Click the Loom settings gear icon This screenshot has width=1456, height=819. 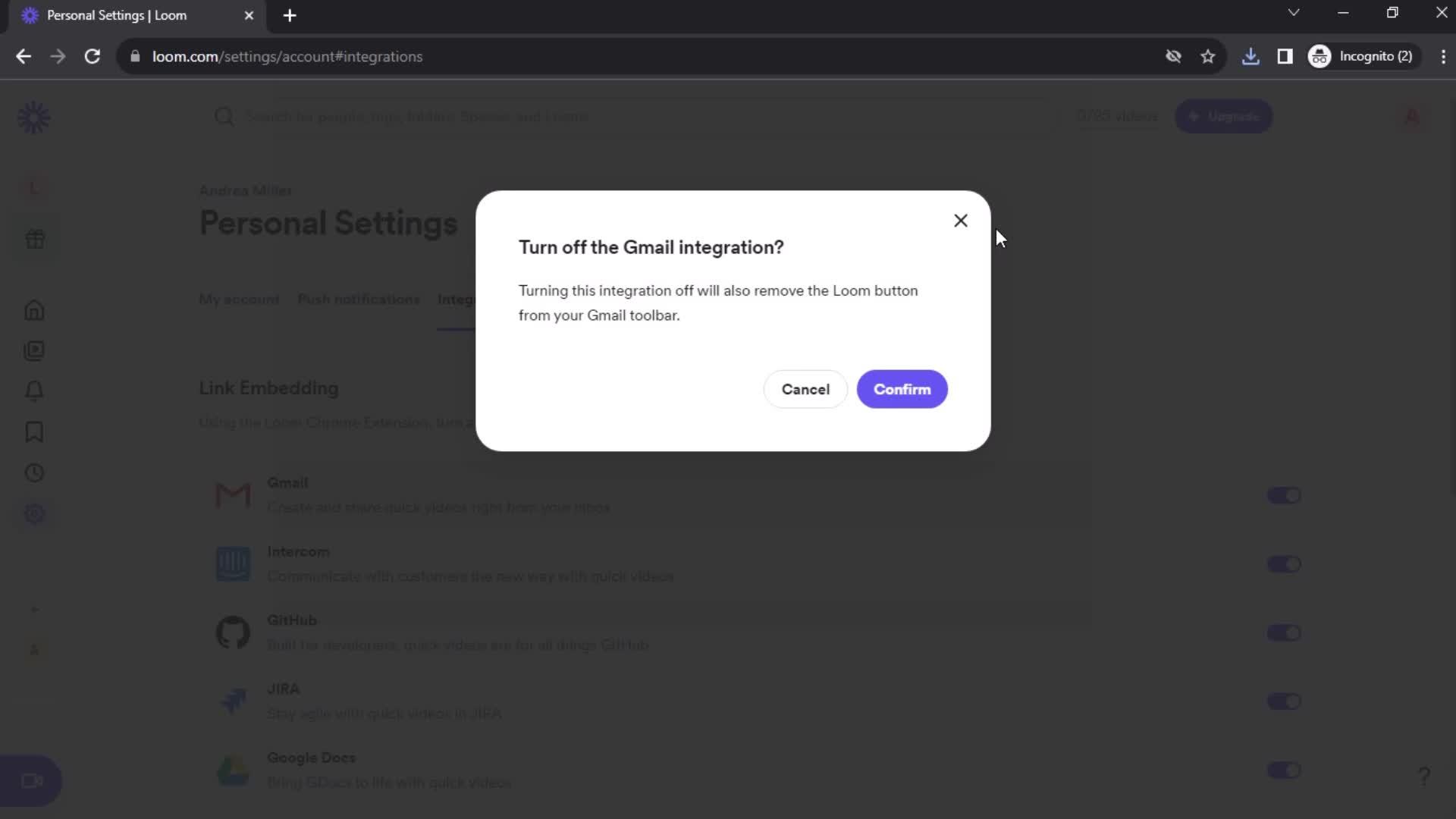34,515
